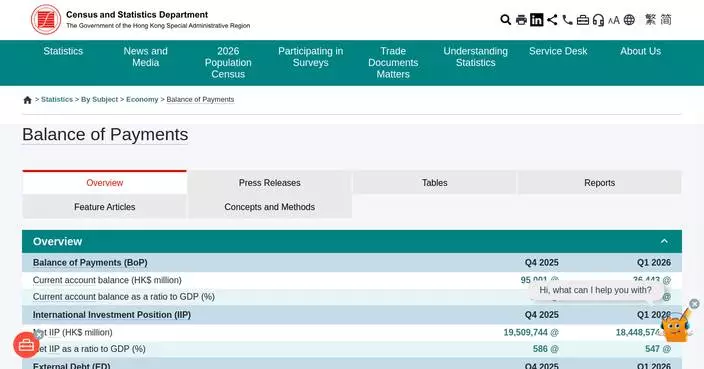Open the News and Media menu
This screenshot has height=369, width=704.
coord(145,57)
